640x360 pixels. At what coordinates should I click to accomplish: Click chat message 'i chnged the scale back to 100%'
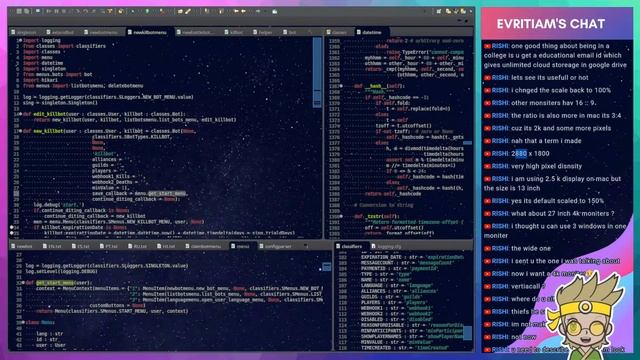[561, 91]
